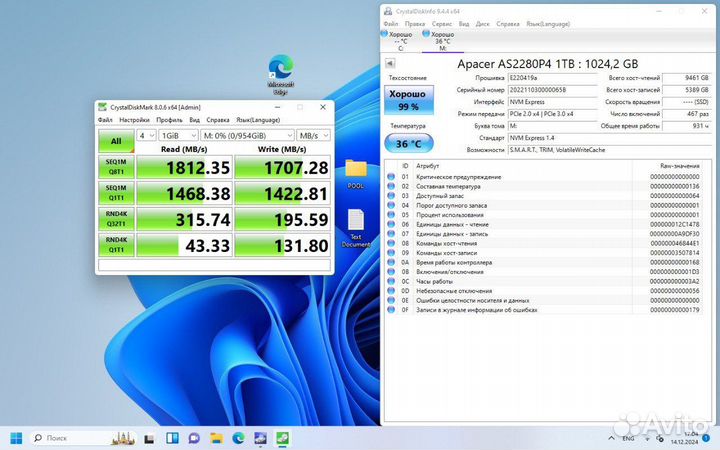The width and height of the screenshot is (720, 450).
Task: Open Профиль menu in CrystalDiskMark
Action: pos(169,120)
